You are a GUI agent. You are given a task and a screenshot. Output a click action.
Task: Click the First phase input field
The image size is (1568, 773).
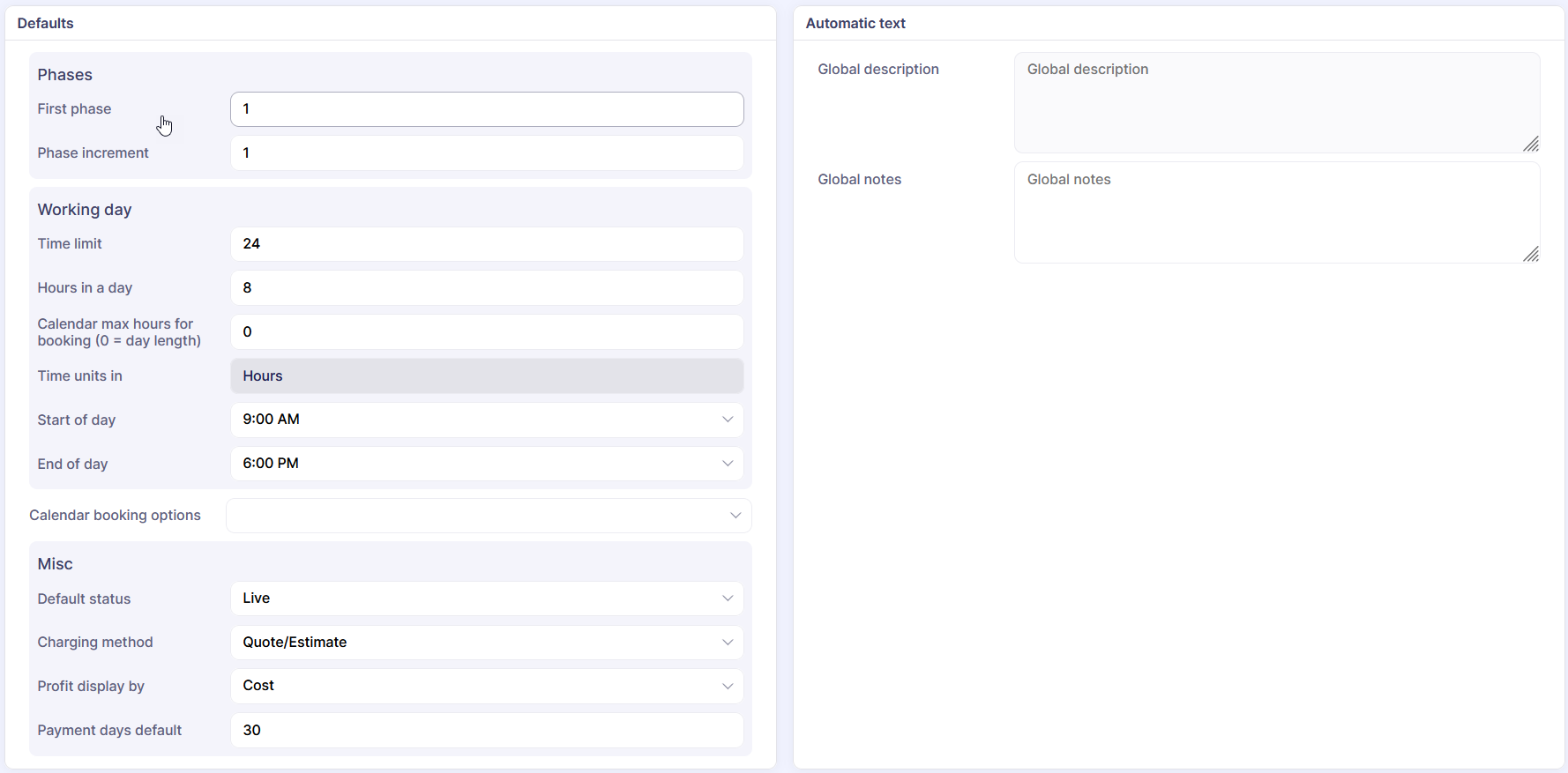486,109
